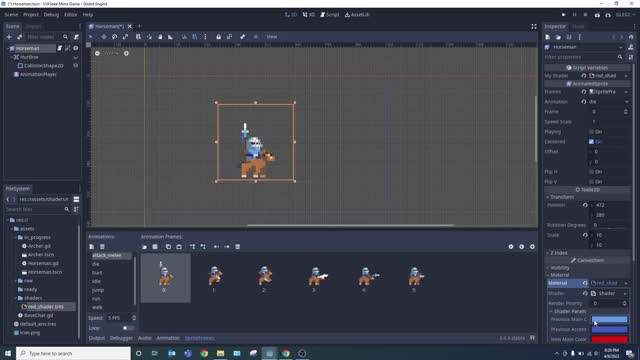Open the Editor menu
This screenshot has height=360, width=640.
[x=70, y=15]
